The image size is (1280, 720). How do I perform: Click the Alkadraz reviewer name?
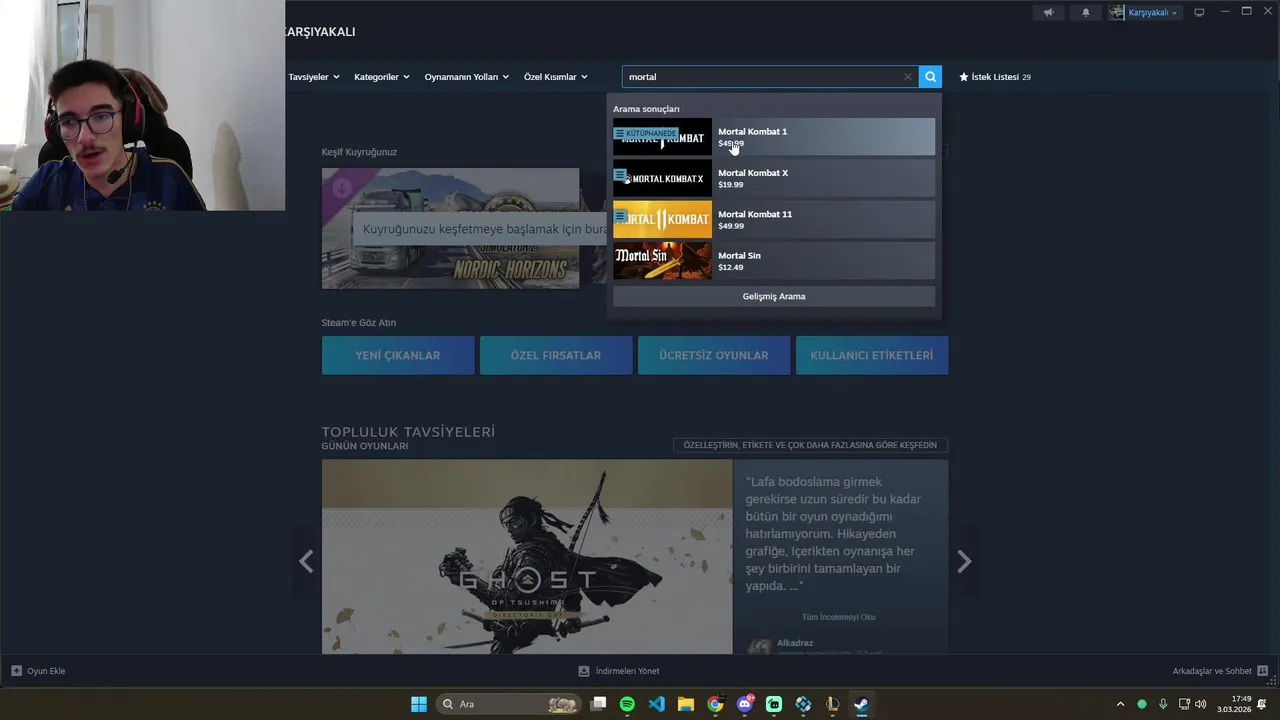click(x=796, y=643)
